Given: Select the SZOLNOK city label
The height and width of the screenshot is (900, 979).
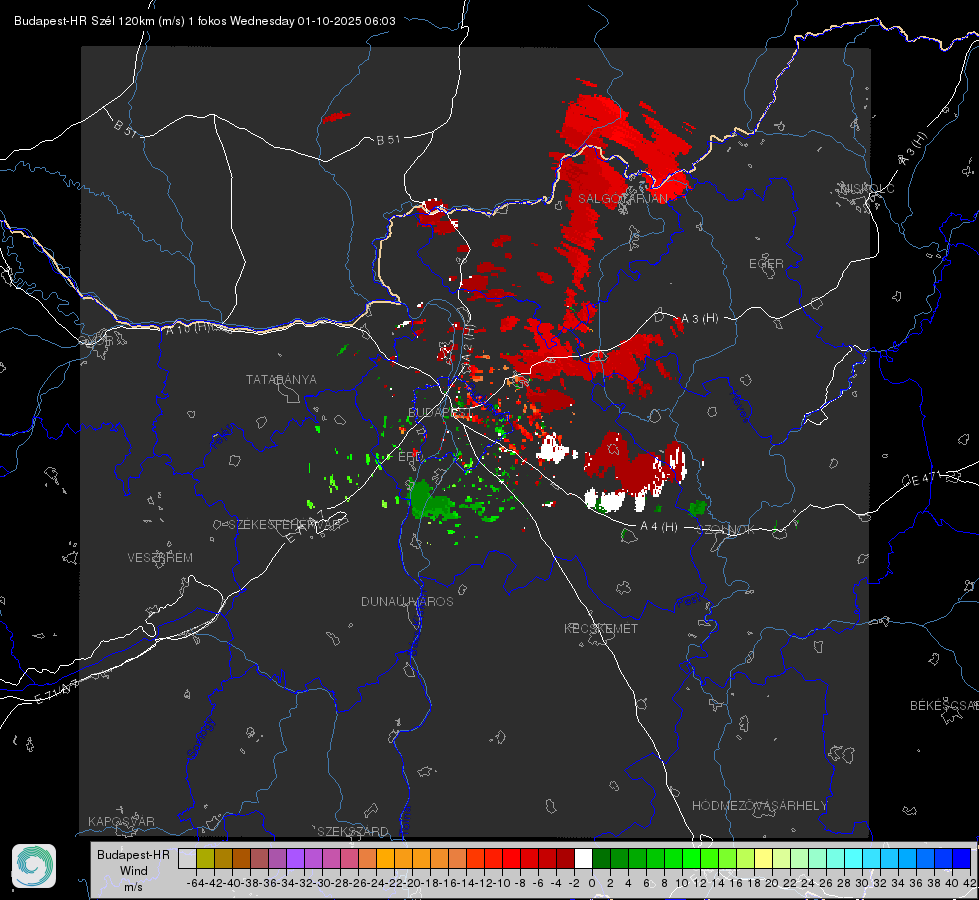Looking at the screenshot, I should tap(728, 530).
